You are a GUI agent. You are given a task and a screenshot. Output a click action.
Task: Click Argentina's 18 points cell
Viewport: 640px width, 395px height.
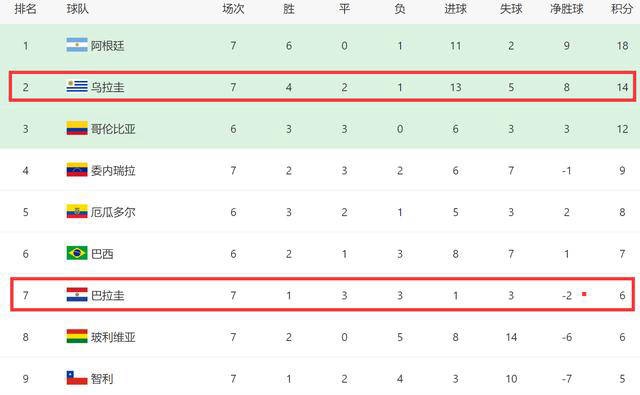622,46
